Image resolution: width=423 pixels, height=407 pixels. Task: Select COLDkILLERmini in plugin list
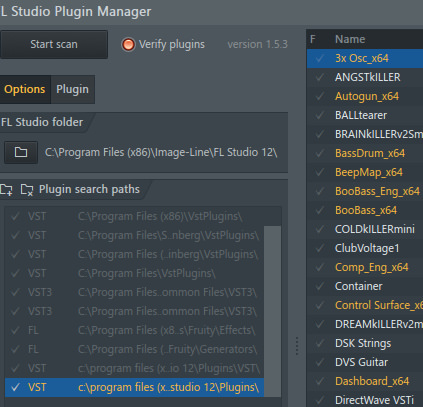pyautogui.click(x=375, y=229)
